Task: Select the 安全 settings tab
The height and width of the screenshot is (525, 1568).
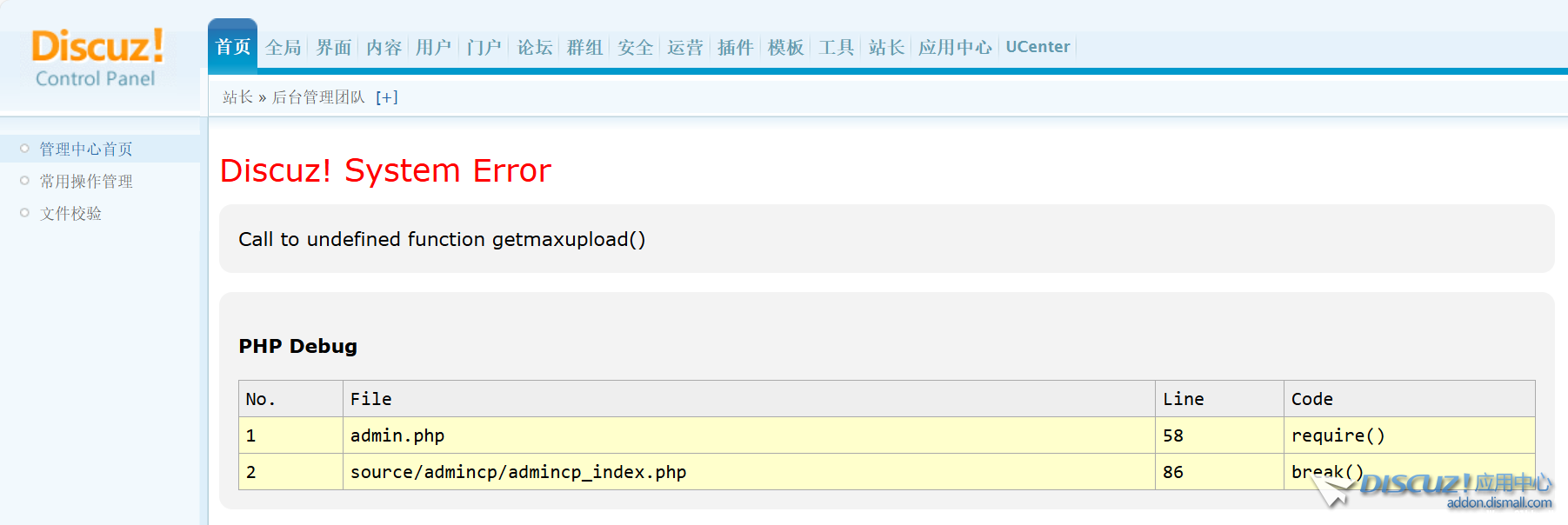Action: (635, 48)
